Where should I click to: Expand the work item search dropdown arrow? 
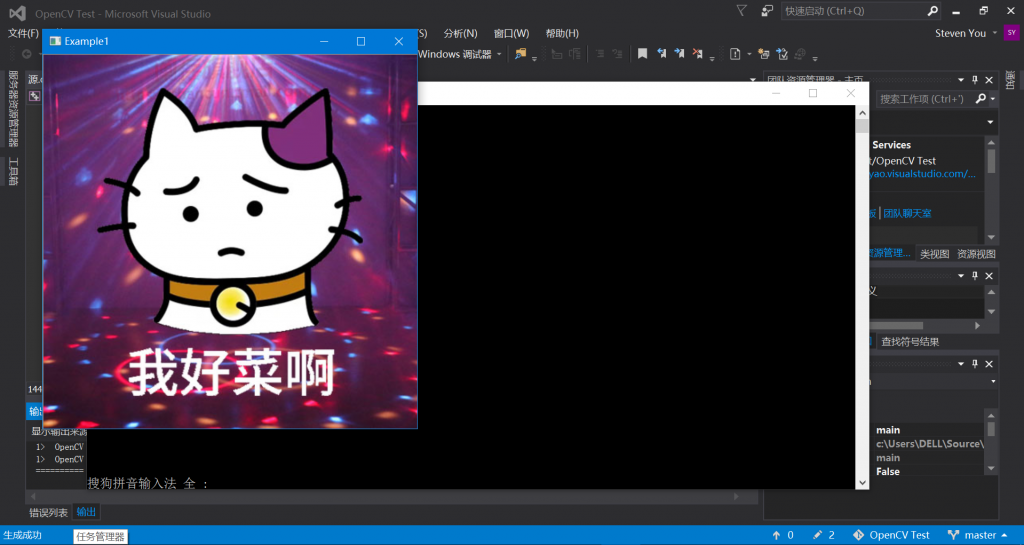993,99
